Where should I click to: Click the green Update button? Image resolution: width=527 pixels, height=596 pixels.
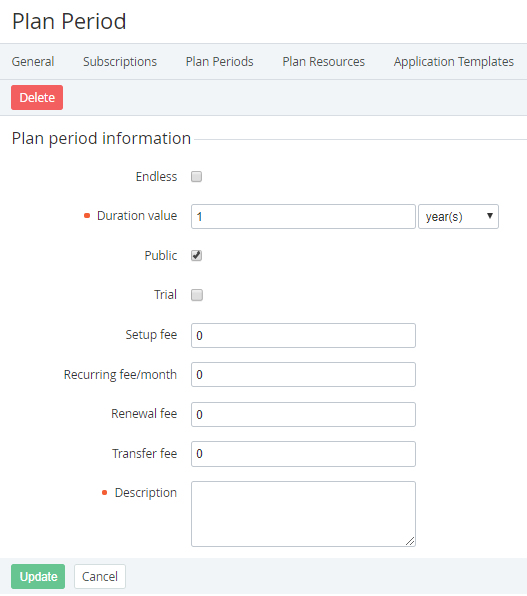(x=38, y=577)
